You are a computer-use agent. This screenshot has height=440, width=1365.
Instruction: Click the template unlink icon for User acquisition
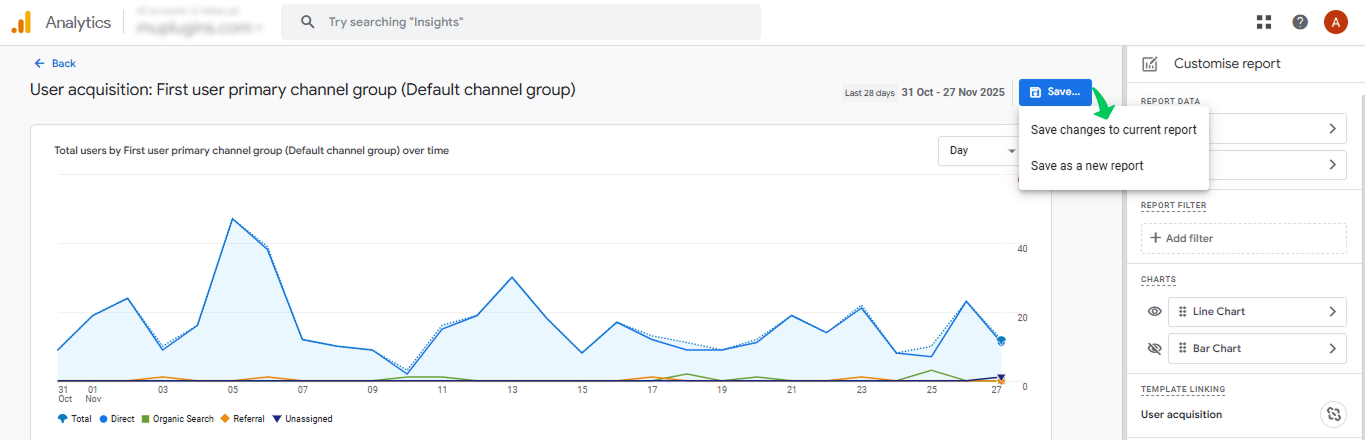pos(1331,414)
